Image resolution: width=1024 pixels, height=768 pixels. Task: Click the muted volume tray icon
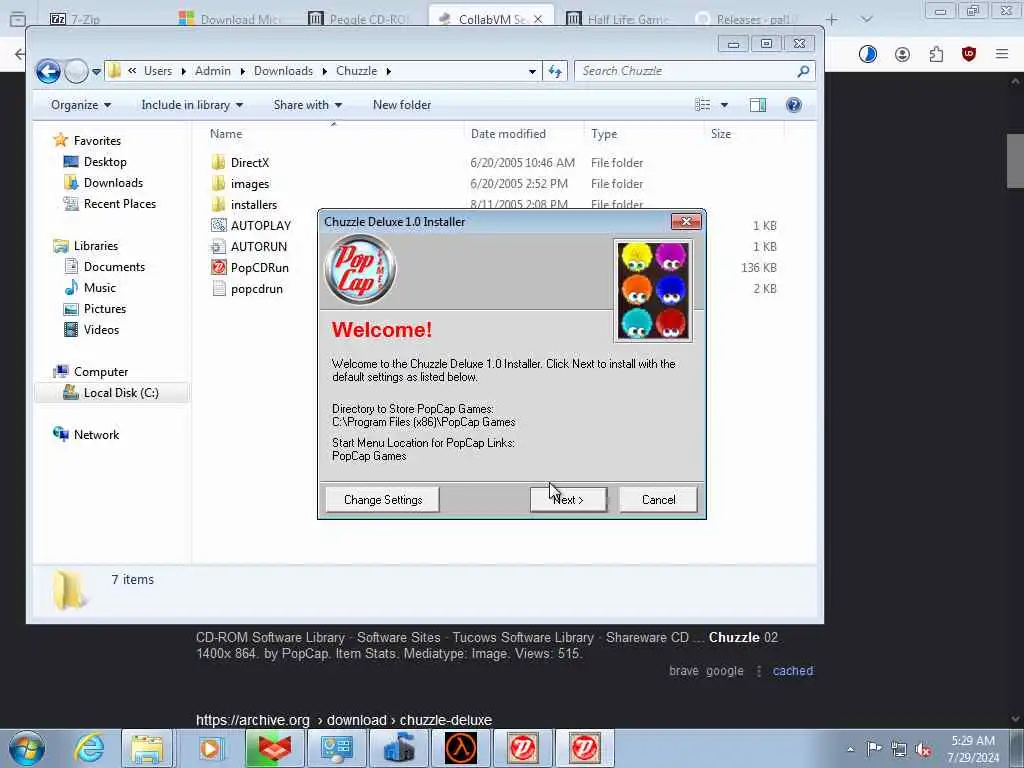pyautogui.click(x=923, y=749)
